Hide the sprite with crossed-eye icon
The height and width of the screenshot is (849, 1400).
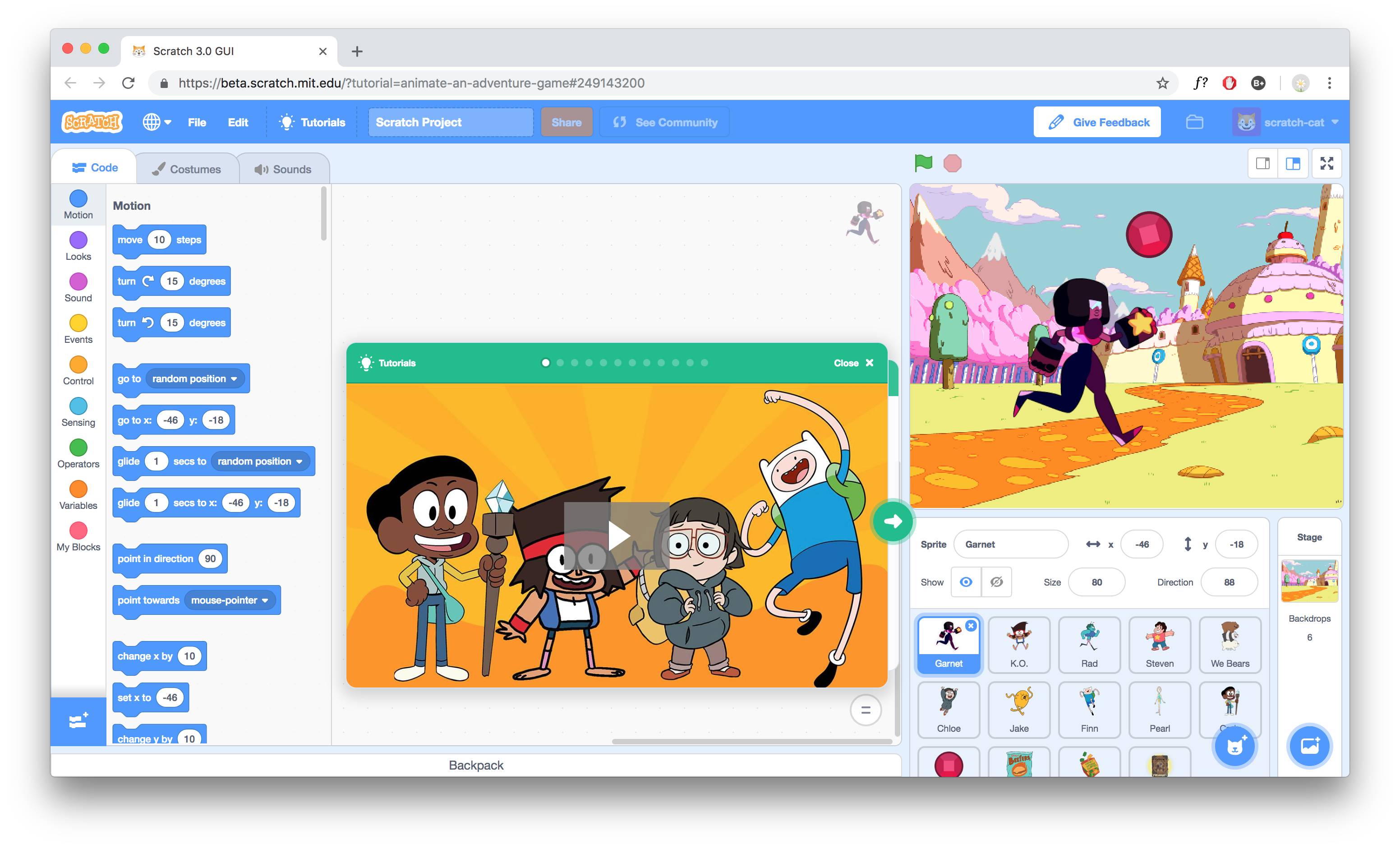[x=997, y=582]
